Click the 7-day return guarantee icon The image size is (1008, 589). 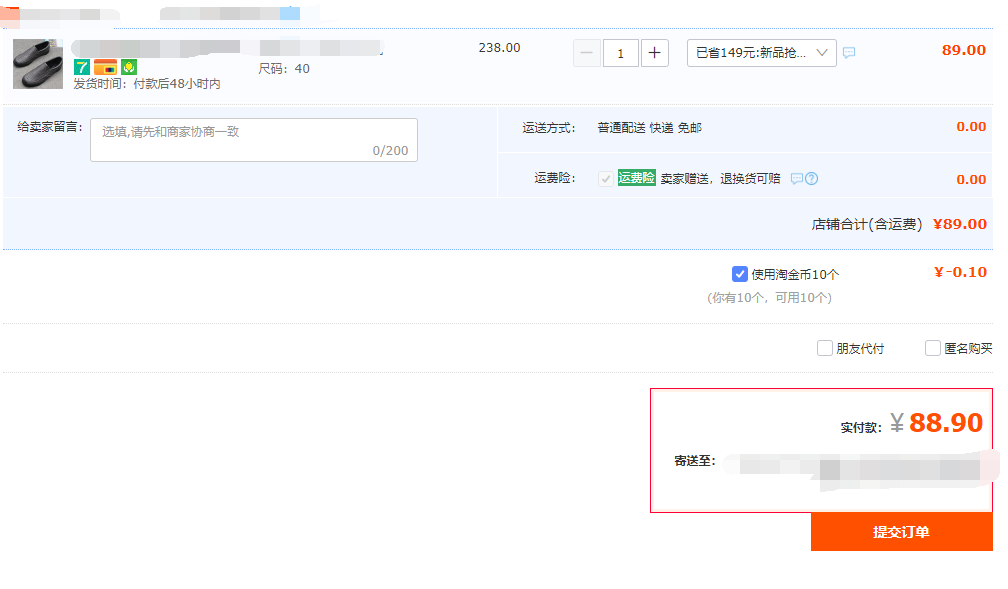coord(83,67)
